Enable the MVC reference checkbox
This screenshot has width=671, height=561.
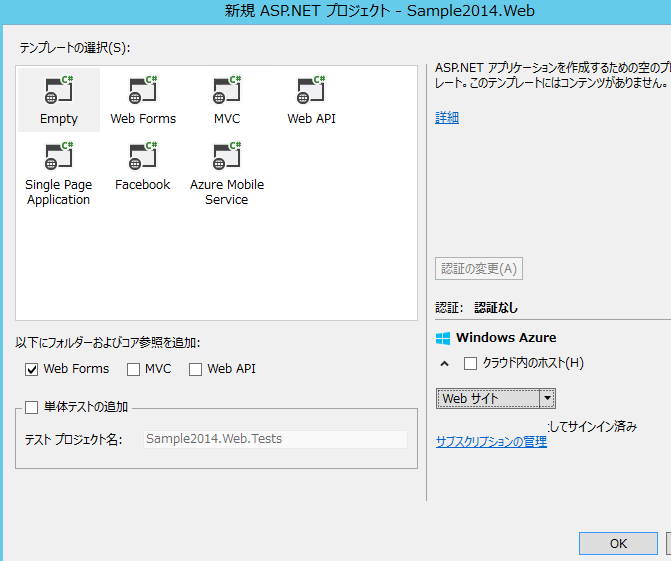click(133, 369)
